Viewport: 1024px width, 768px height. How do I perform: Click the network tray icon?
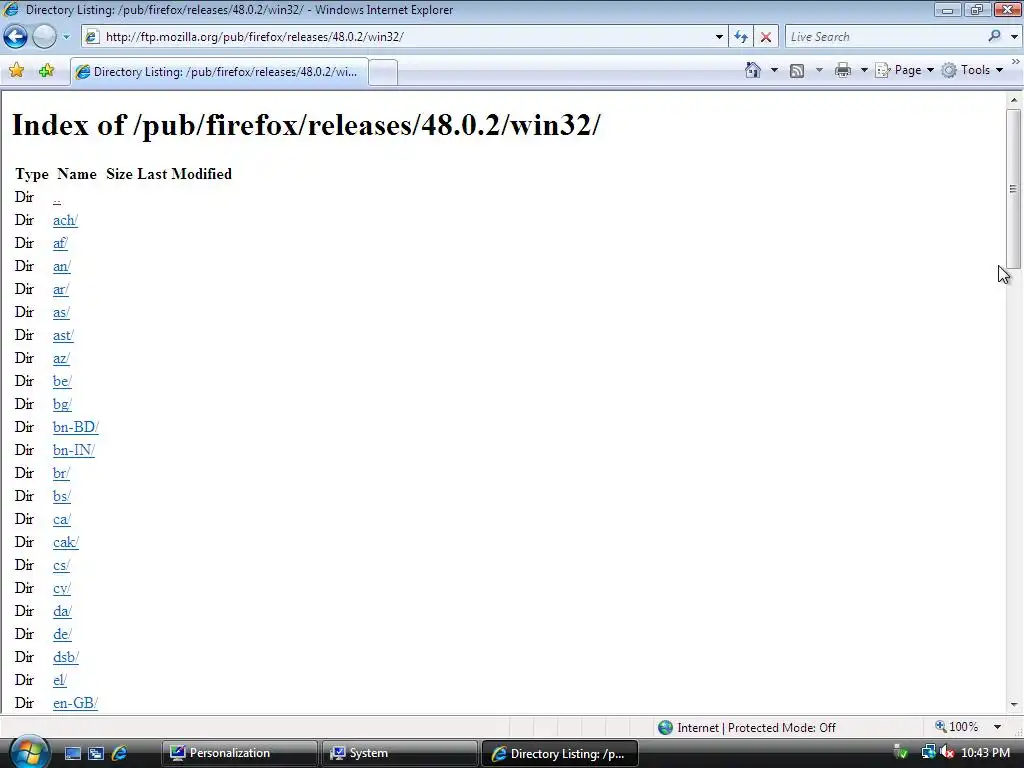928,753
